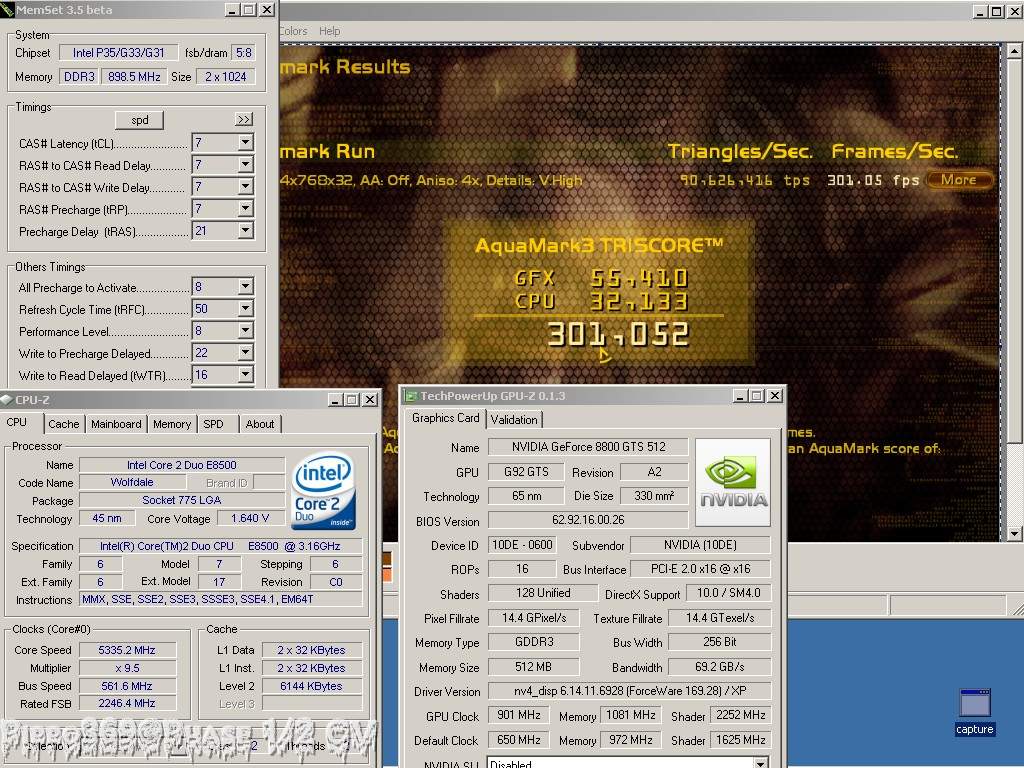Image resolution: width=1024 pixels, height=768 pixels.
Task: Open the RAS# to CAS# Read Delay dropdown
Action: [x=246, y=165]
